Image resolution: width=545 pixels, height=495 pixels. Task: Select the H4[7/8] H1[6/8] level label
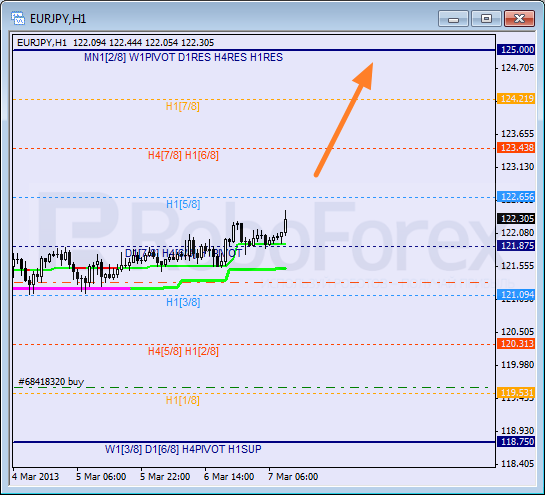(x=183, y=155)
